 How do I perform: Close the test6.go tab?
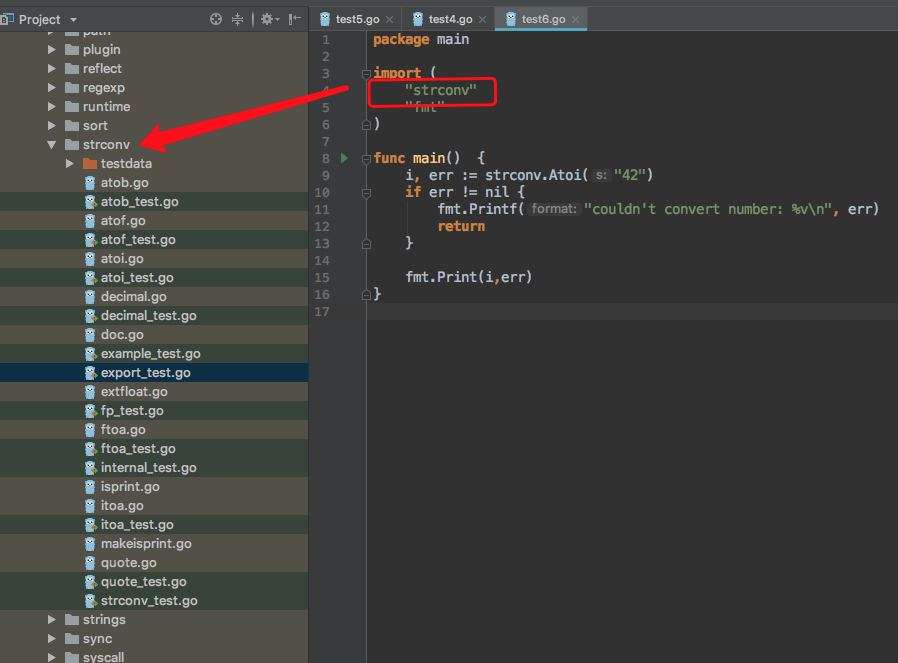pyautogui.click(x=574, y=19)
